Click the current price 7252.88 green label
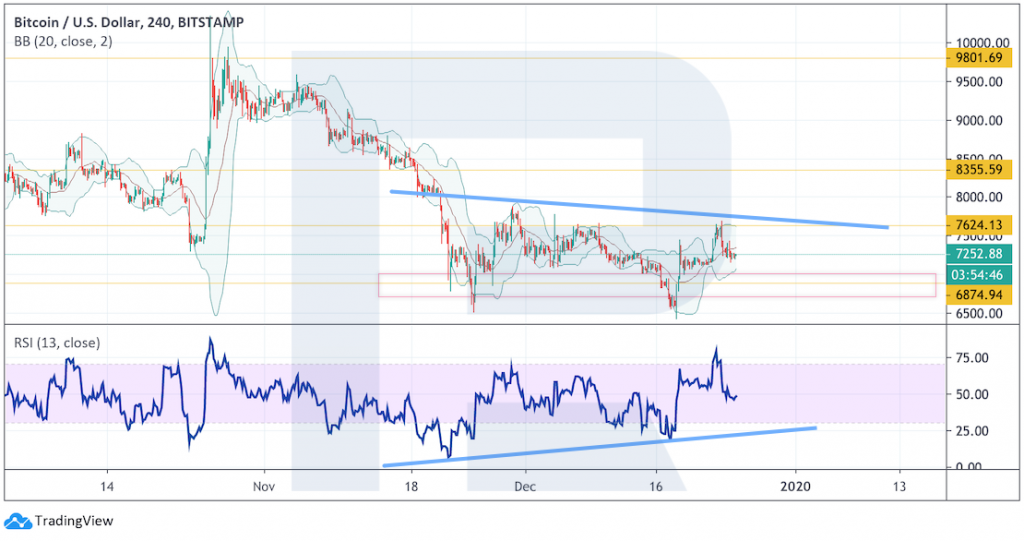This screenshot has width=1024, height=541. (978, 254)
